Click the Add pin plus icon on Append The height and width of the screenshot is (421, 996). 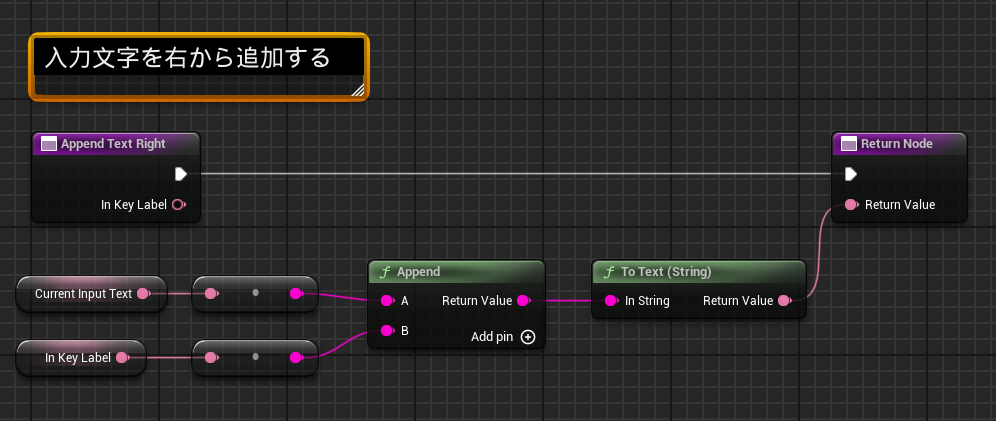[x=528, y=337]
